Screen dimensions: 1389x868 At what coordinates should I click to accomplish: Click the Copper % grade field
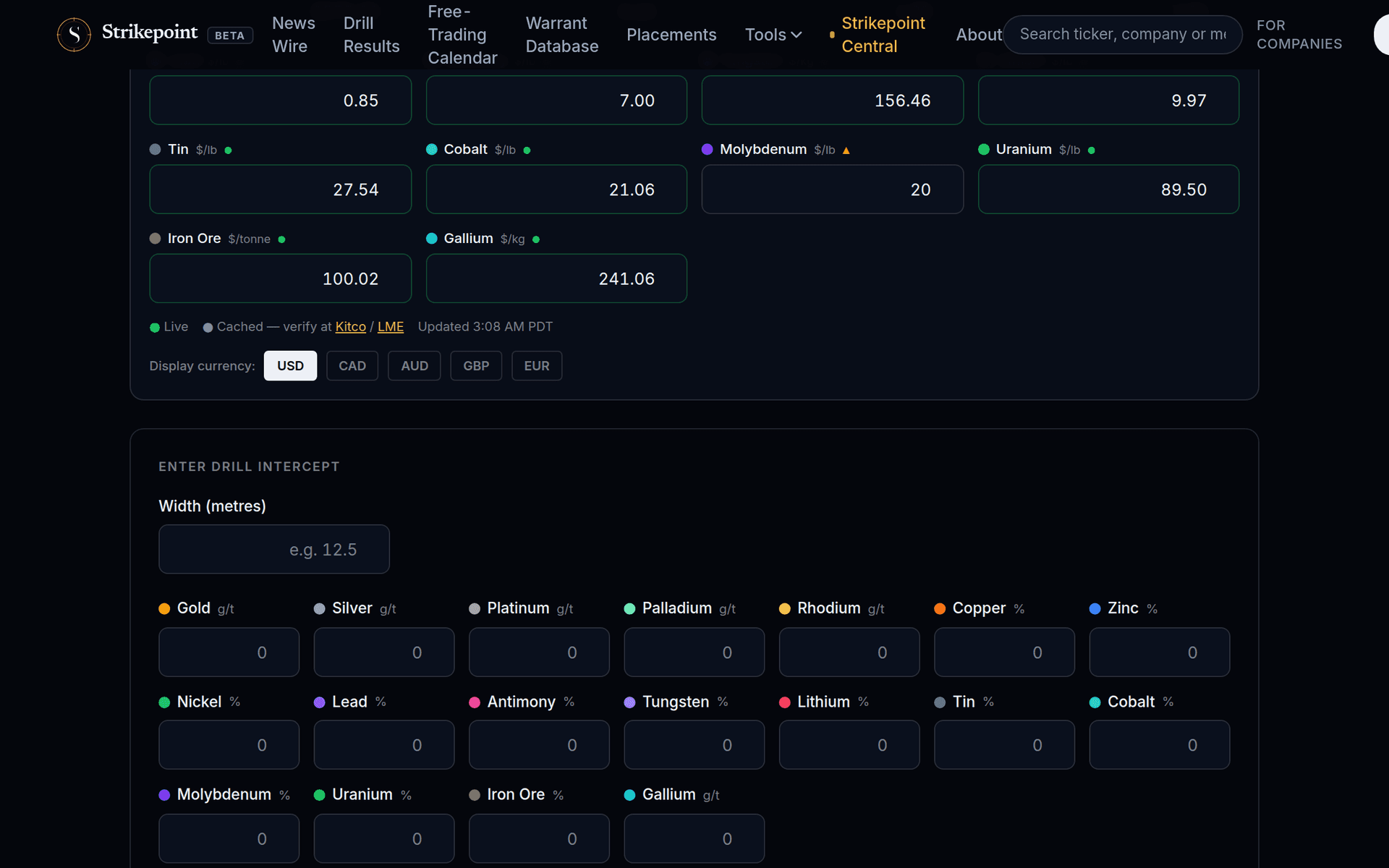coord(1004,652)
